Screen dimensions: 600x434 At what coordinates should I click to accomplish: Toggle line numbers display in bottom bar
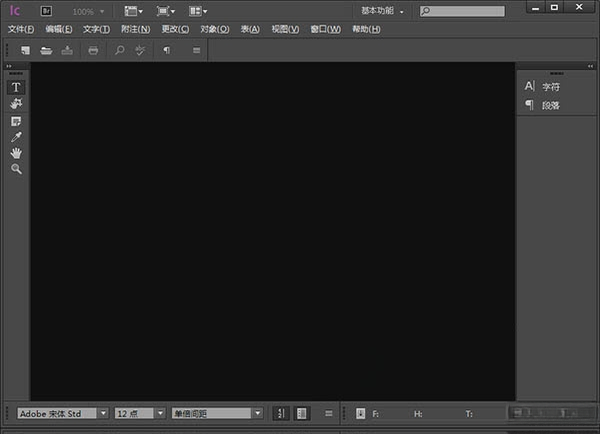(x=281, y=413)
